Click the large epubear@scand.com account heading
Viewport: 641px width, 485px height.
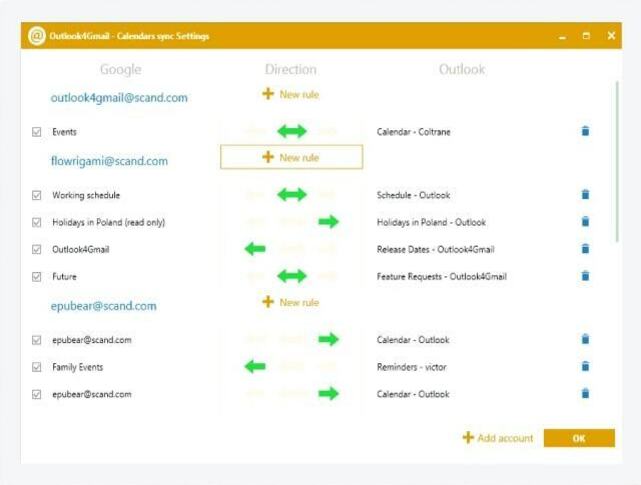tap(103, 306)
